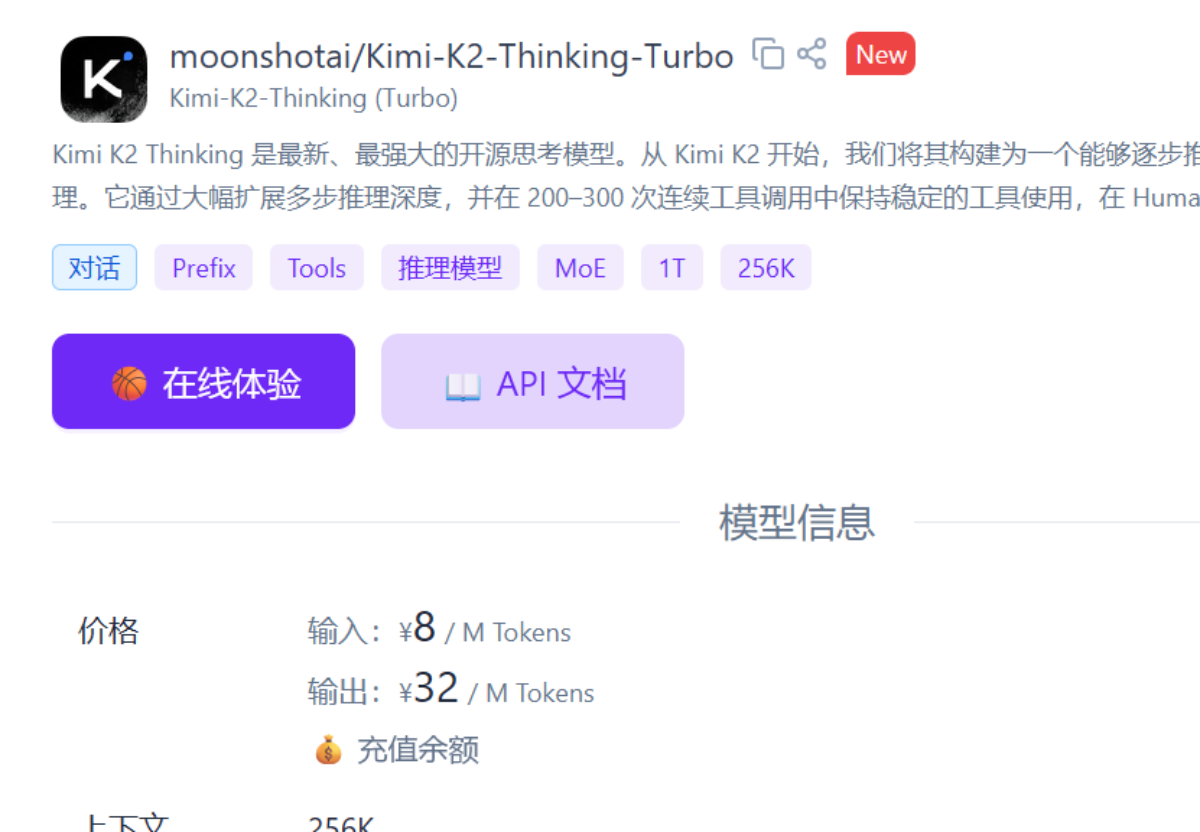This screenshot has height=832, width=1200.
Task: Click the Kimi-K2-Thinking (Turbo) subtitle
Action: tap(314, 98)
